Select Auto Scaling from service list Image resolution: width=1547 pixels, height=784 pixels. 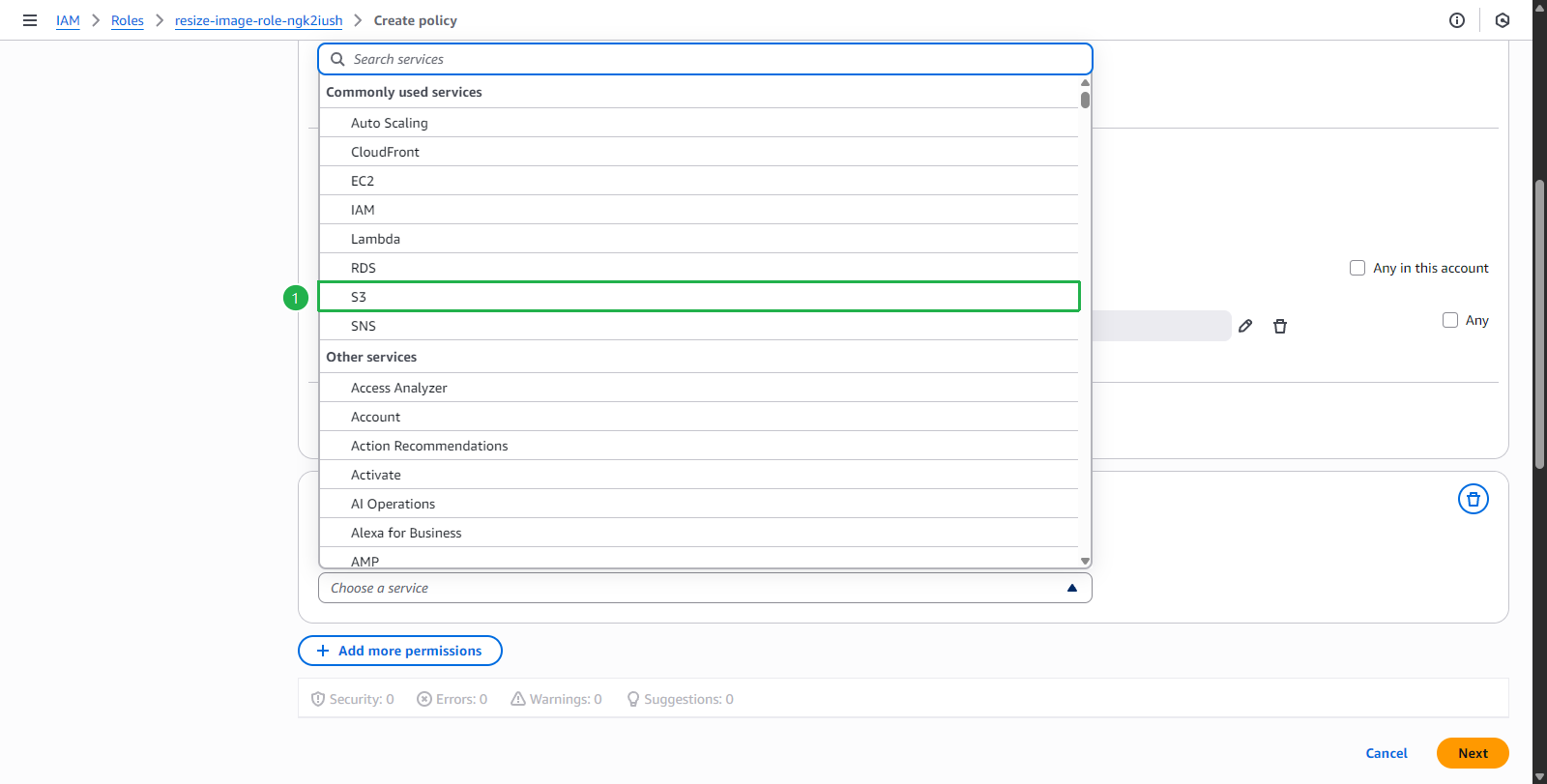pos(699,123)
